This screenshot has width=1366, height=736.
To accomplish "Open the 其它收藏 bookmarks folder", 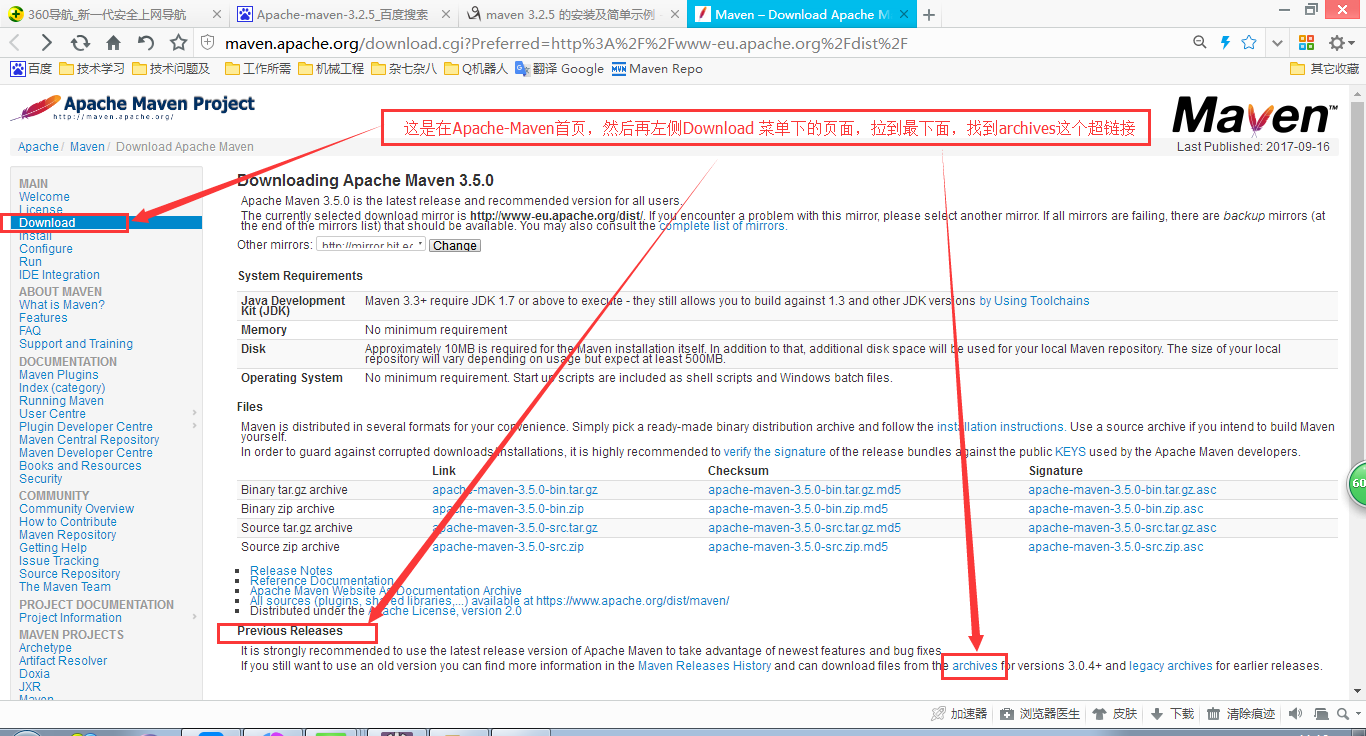I will (x=1325, y=69).
